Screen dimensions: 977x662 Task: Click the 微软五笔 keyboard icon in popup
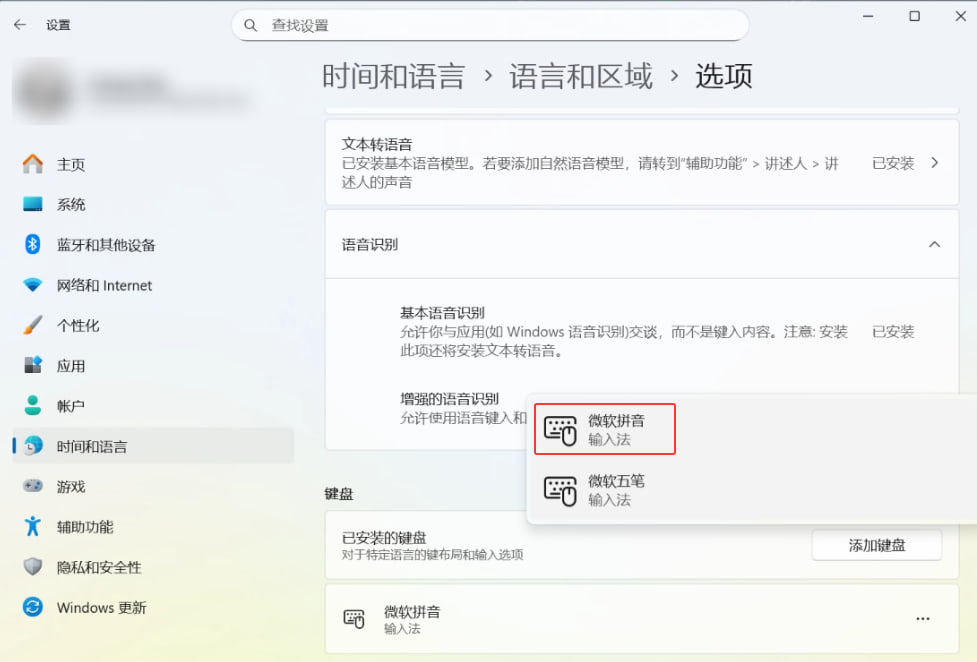point(560,491)
